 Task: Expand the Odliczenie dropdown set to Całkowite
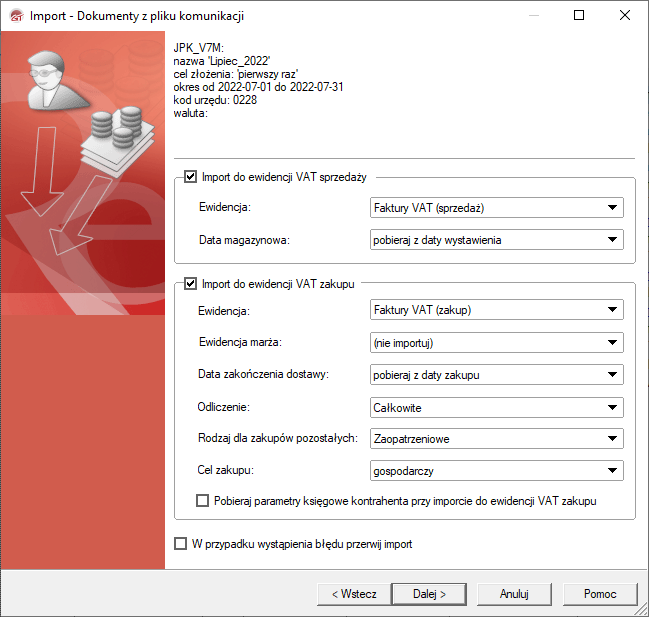(x=497, y=407)
